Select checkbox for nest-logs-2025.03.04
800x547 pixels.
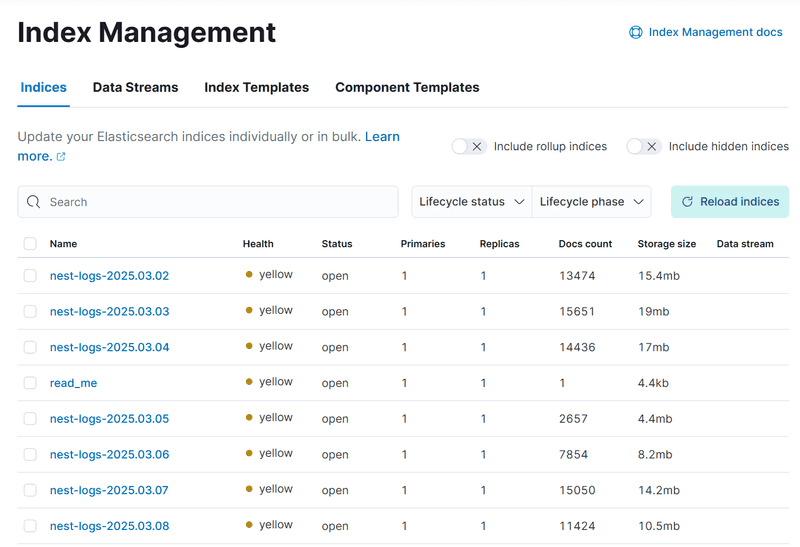pyautogui.click(x=30, y=347)
